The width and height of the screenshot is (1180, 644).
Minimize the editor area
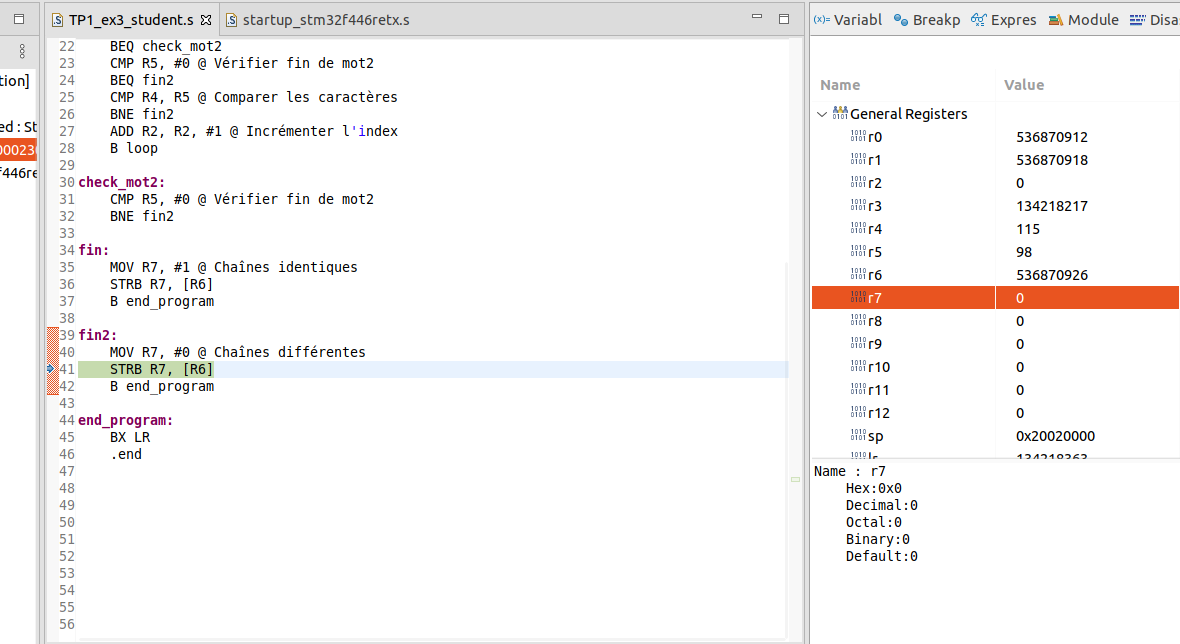(x=759, y=19)
